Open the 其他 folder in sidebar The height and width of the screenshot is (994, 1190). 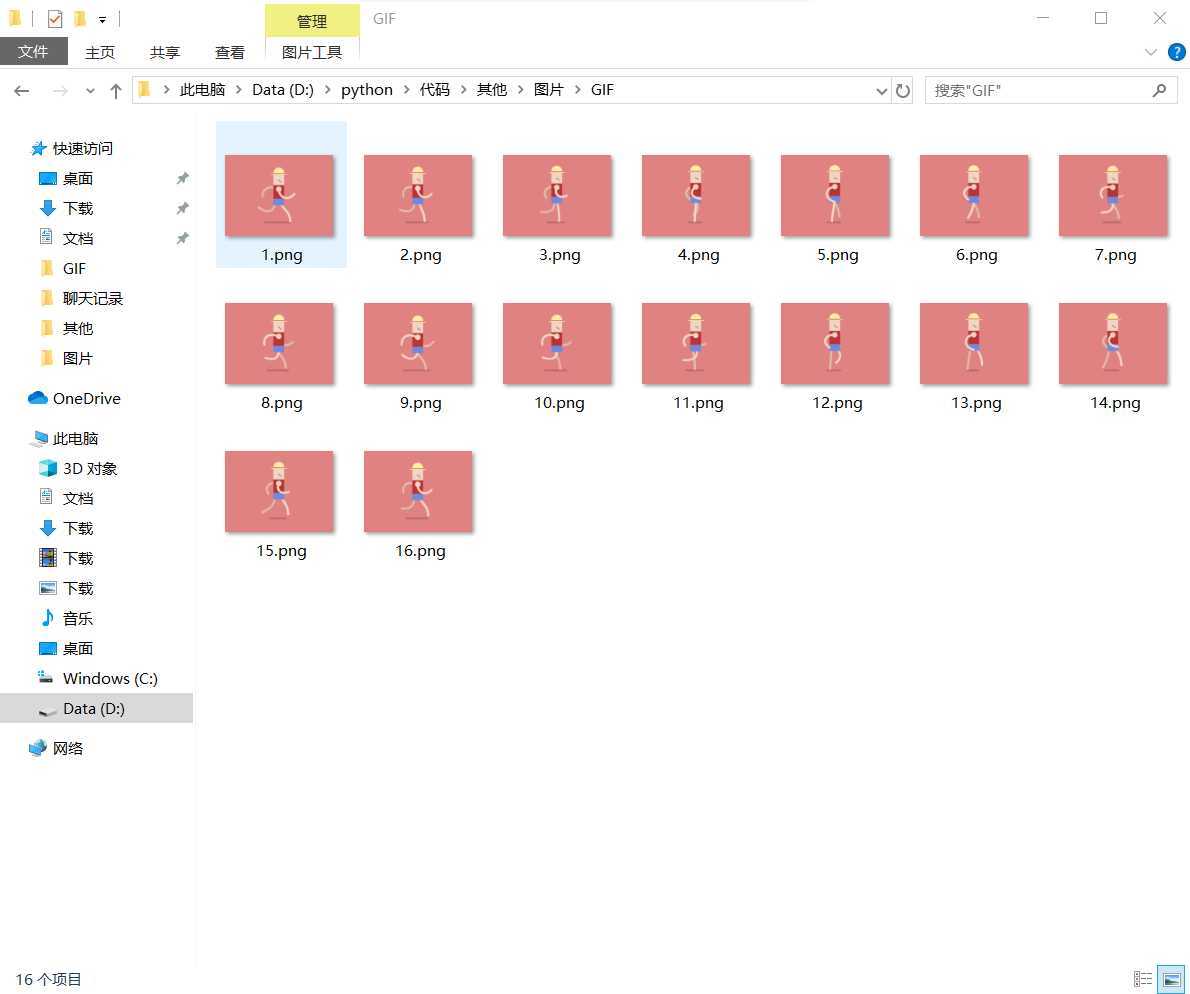[x=77, y=329]
